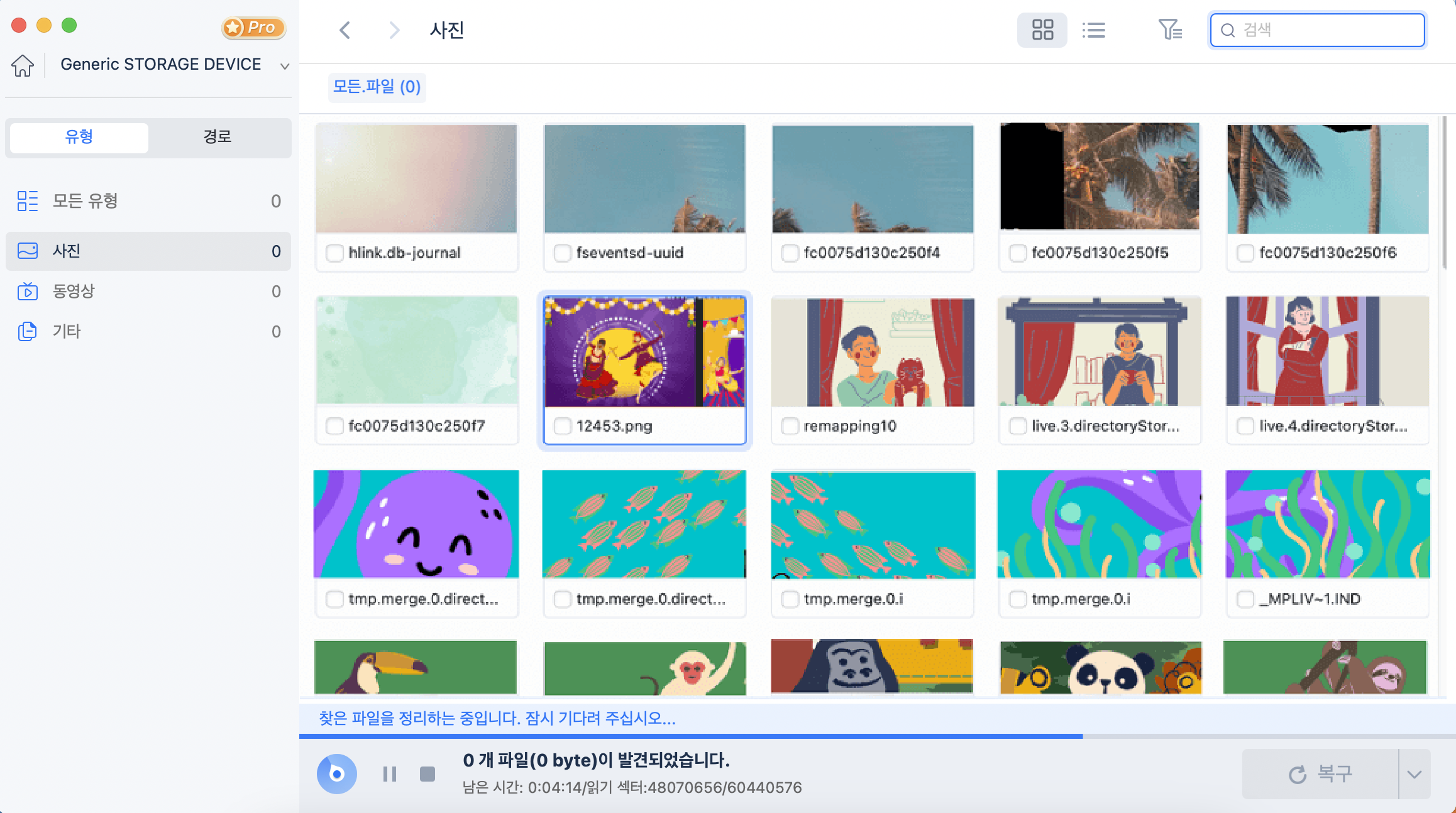Expand the 복구 button dropdown arrow
Viewport: 1456px width, 813px height.
[x=1415, y=774]
